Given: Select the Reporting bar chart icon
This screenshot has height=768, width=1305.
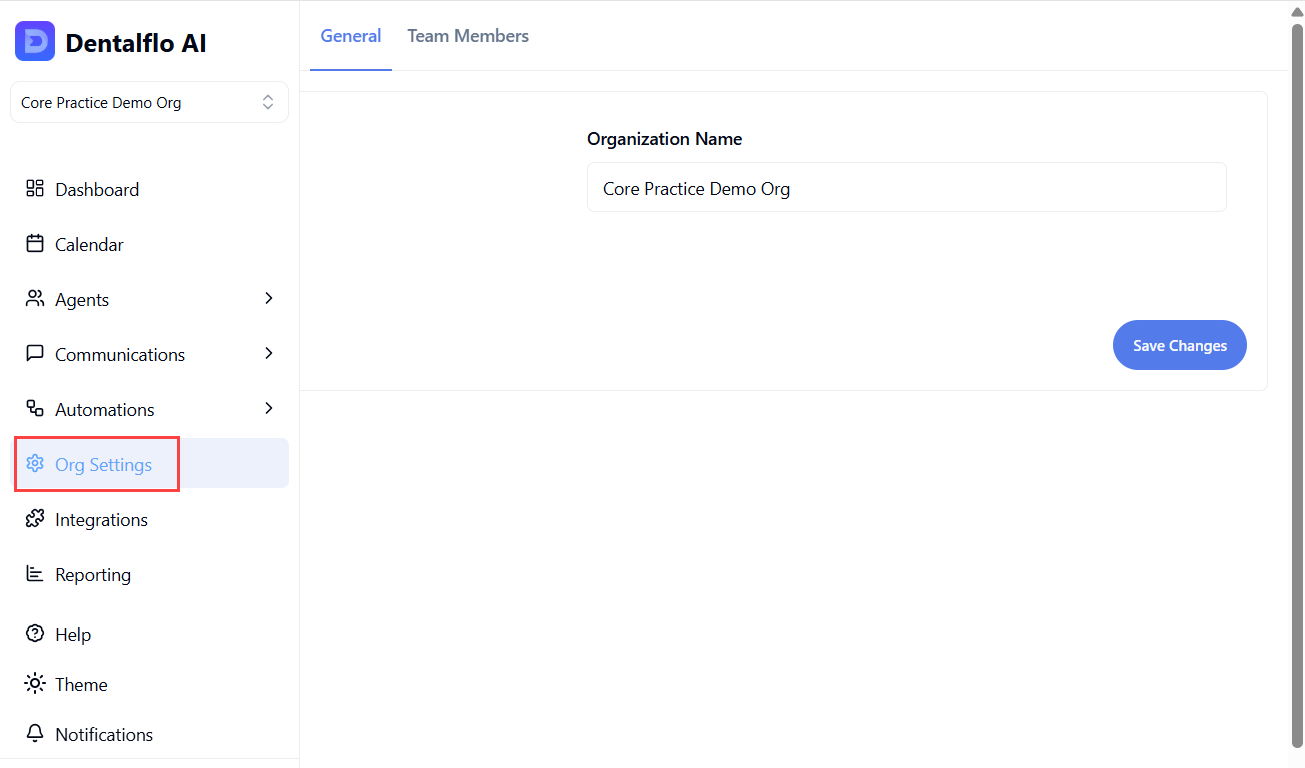Looking at the screenshot, I should [35, 573].
